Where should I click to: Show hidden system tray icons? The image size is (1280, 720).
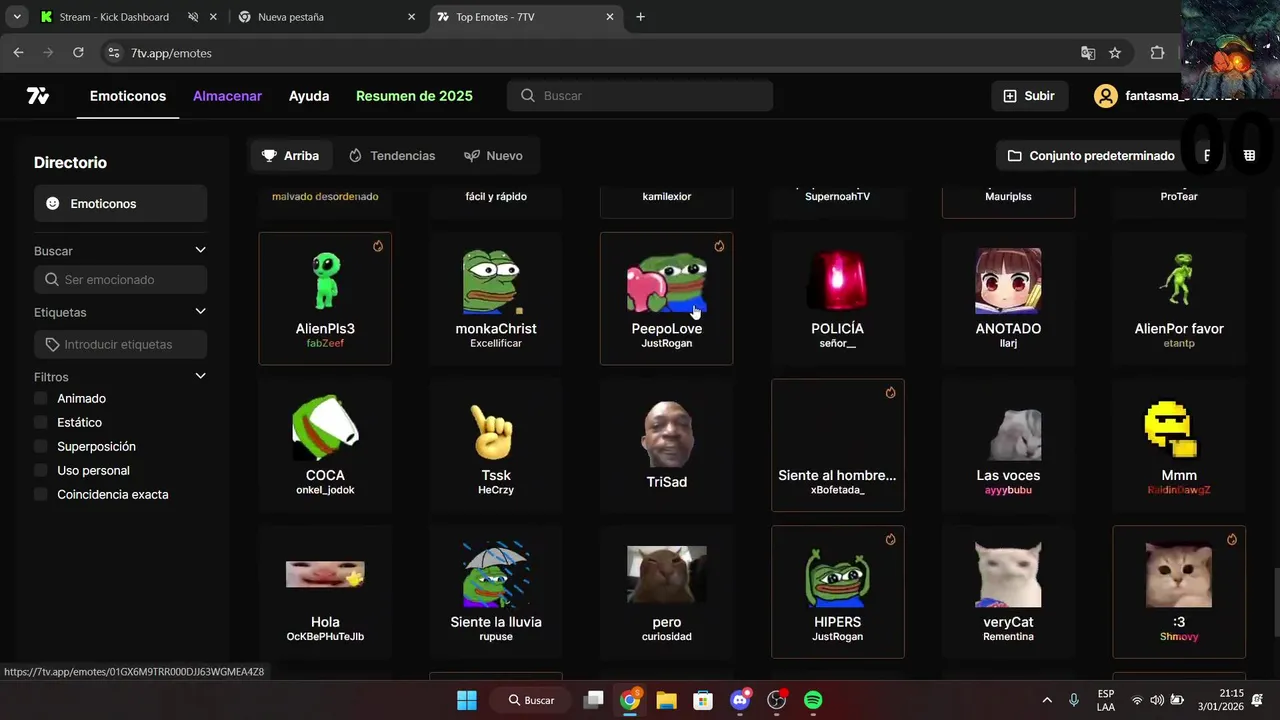[x=1047, y=700]
